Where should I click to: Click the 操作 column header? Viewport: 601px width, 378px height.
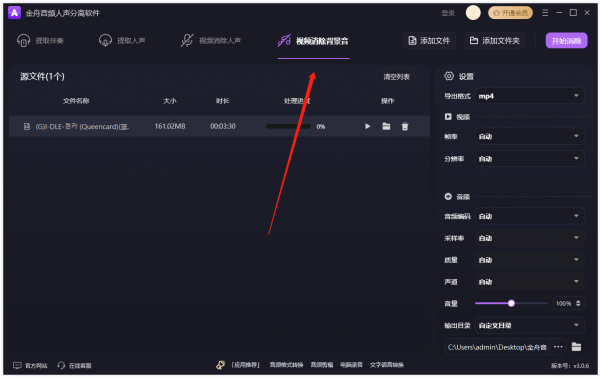(x=387, y=101)
